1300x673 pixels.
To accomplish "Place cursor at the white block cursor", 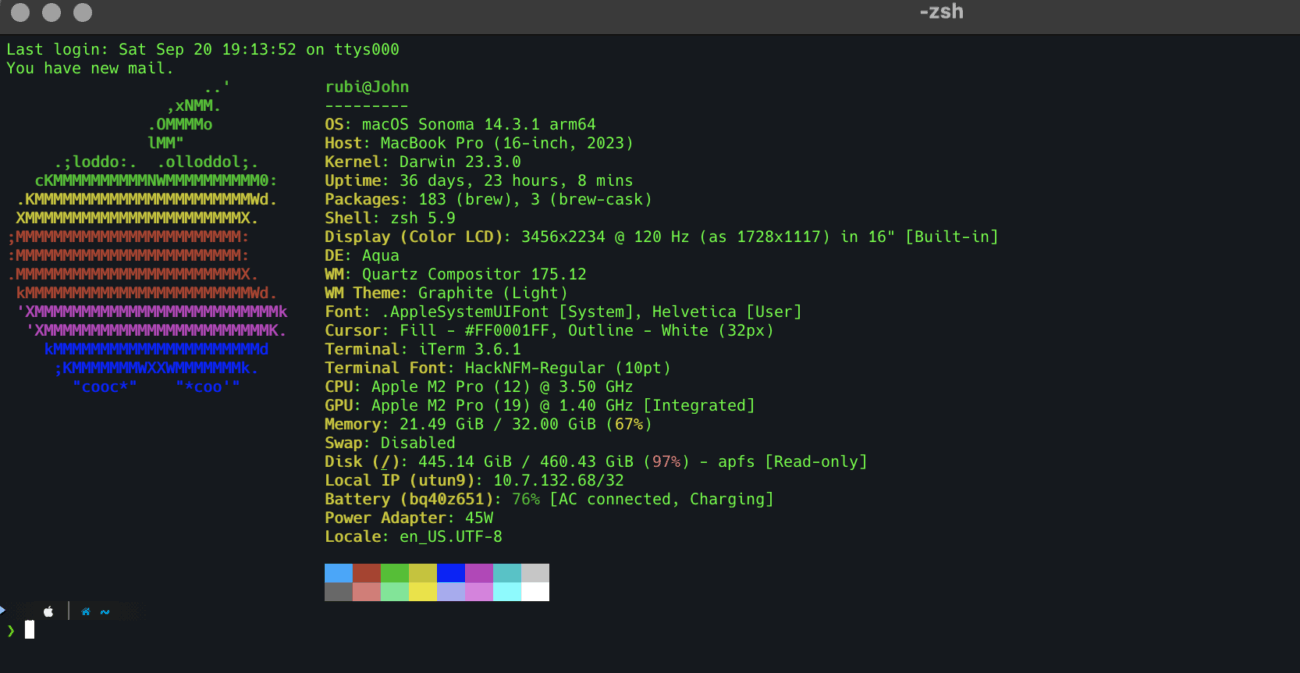I will click(x=30, y=630).
